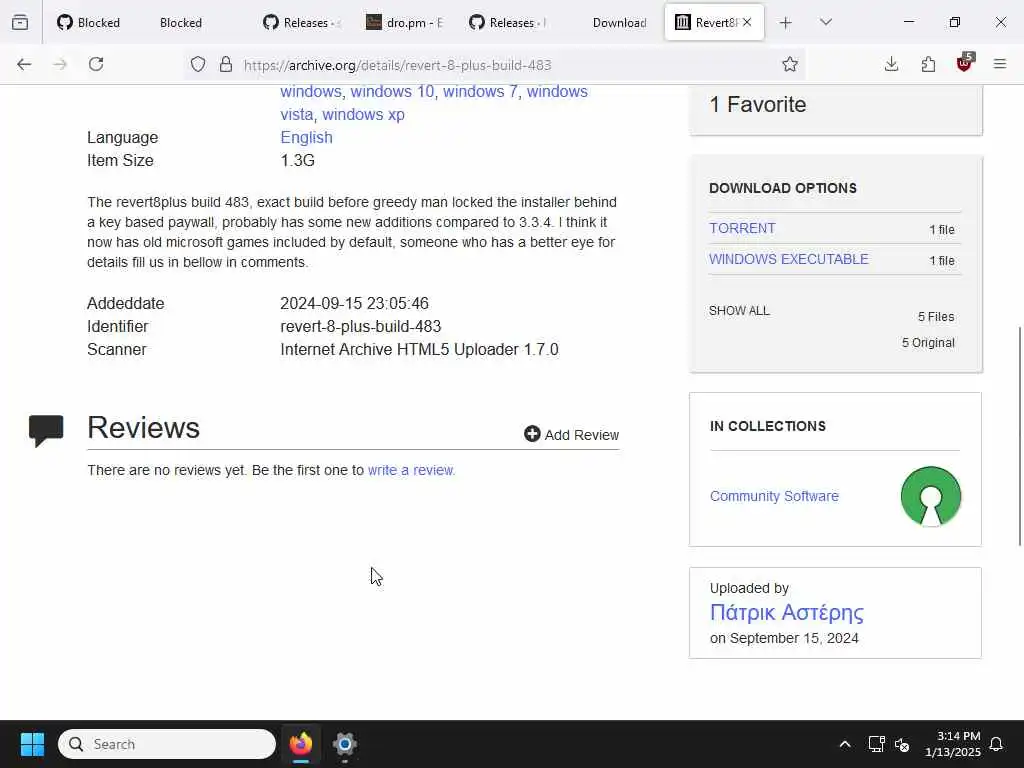Click '1 Favorite' heading
The width and height of the screenshot is (1024, 768).
[x=758, y=104]
